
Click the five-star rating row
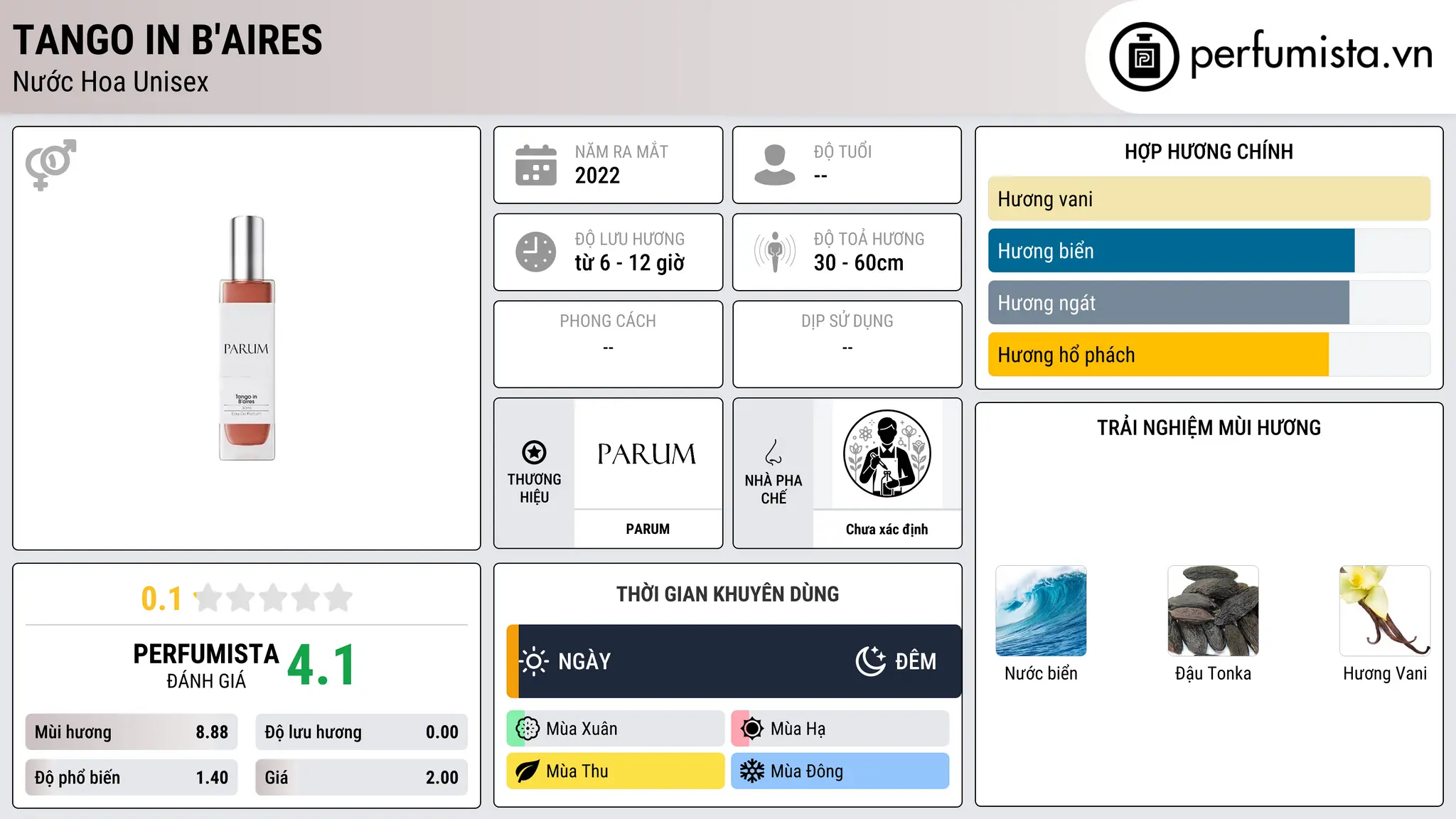(x=274, y=598)
